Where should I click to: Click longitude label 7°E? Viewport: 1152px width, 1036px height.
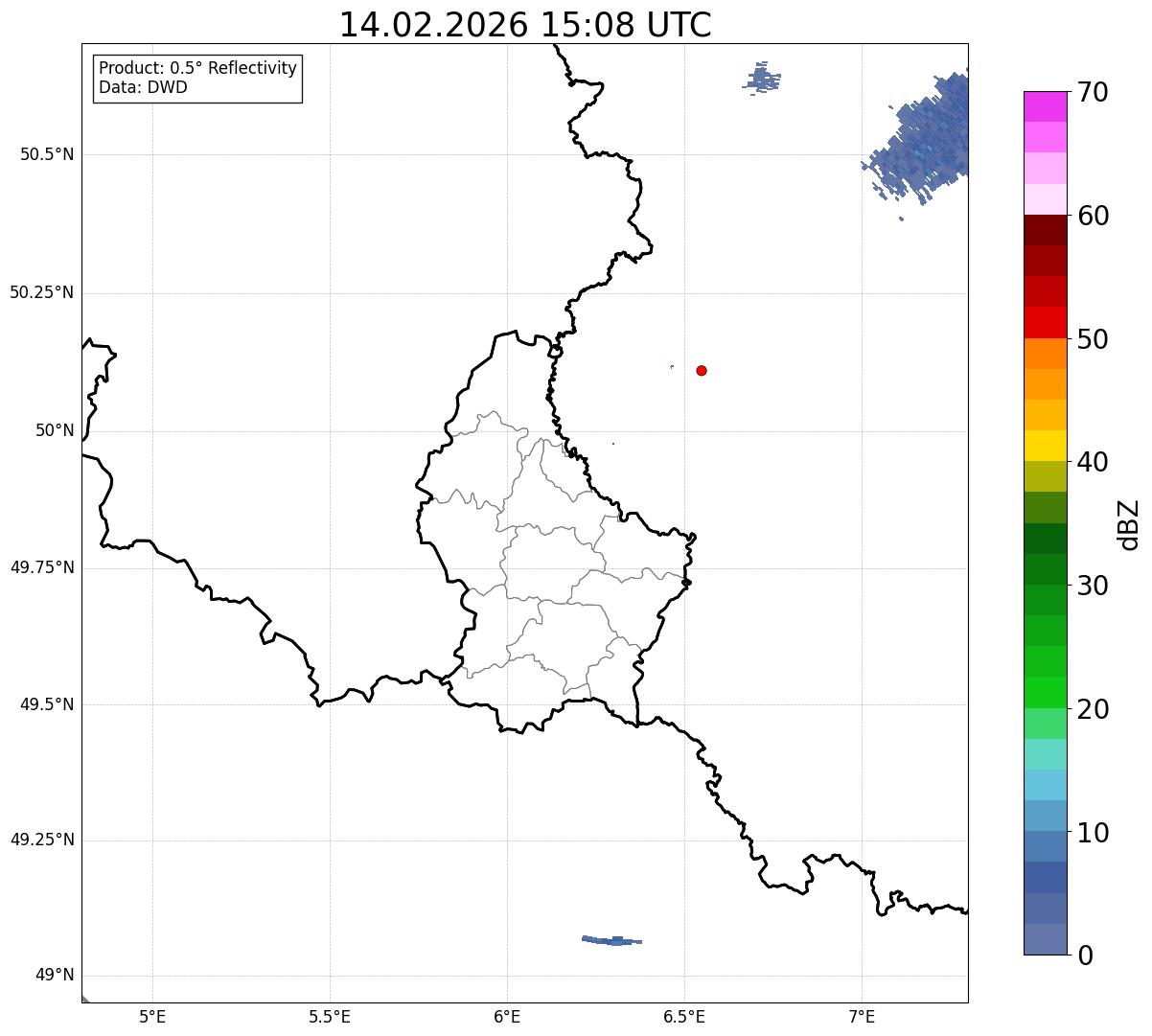[862, 1018]
